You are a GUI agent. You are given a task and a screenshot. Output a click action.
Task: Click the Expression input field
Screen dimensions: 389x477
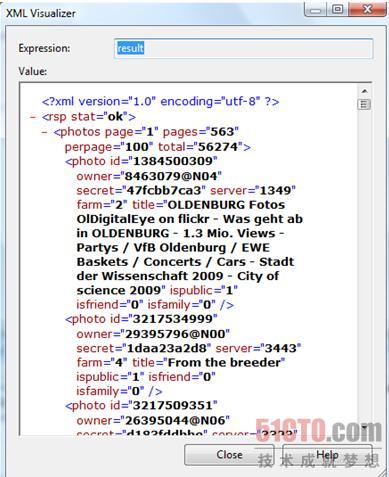coord(243,49)
